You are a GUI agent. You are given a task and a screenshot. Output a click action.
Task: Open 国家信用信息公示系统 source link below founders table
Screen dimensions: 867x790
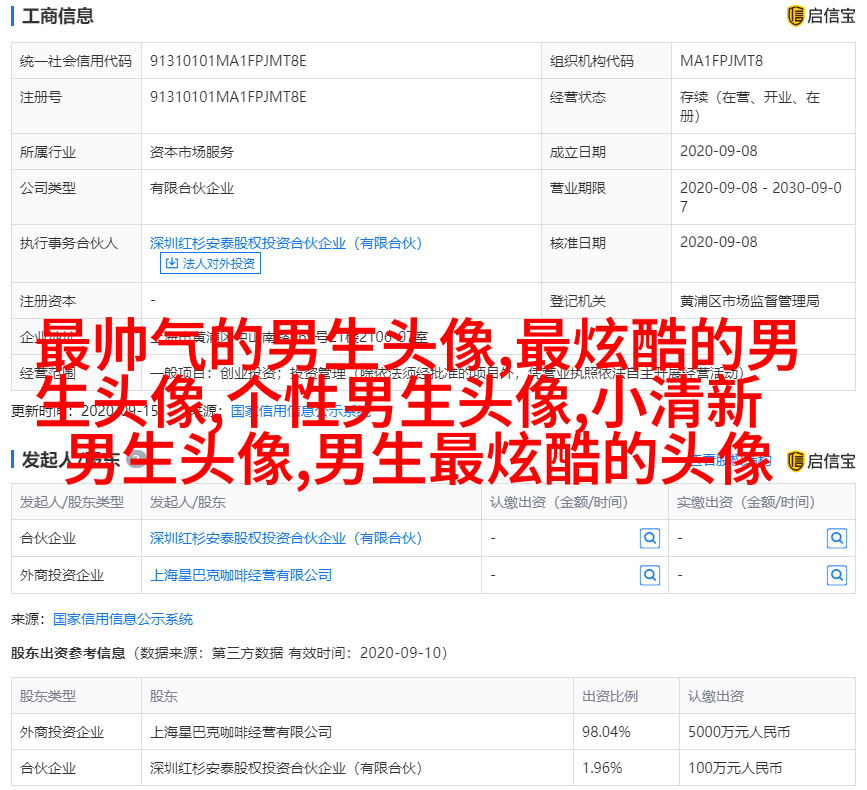tap(123, 619)
